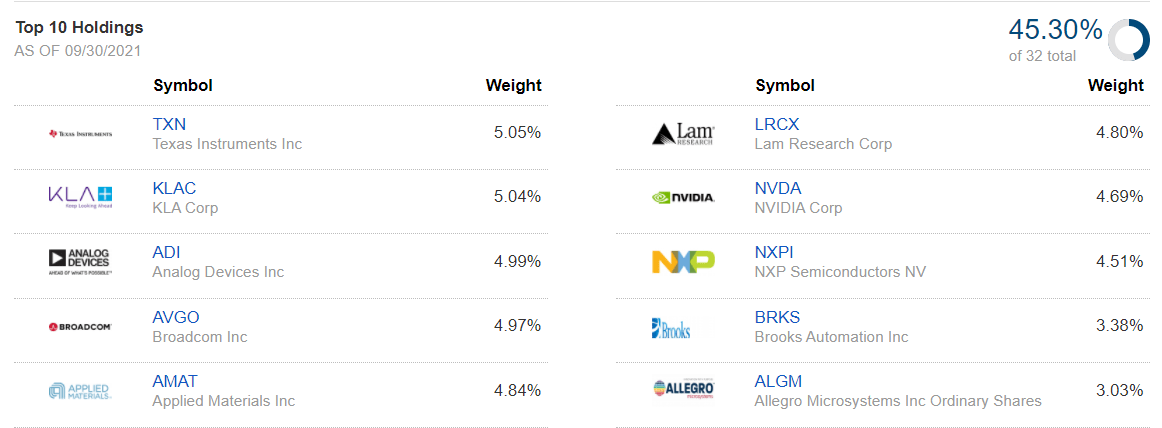The width and height of the screenshot is (1162, 428).
Task: Click the Analog Devices logo
Action: (80, 261)
